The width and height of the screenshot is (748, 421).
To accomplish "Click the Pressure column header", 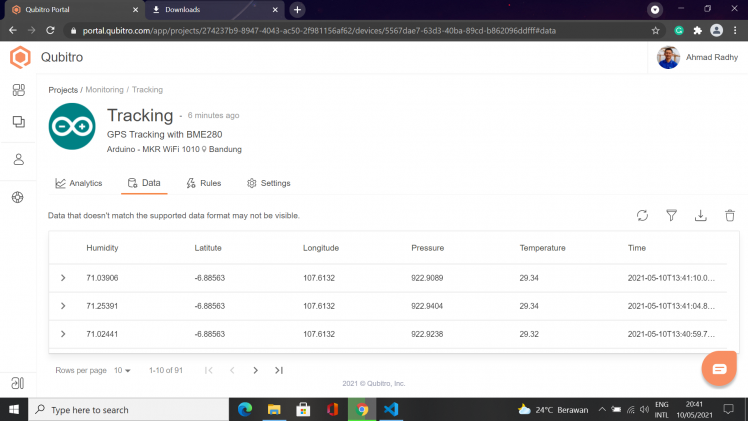I will click(427, 248).
